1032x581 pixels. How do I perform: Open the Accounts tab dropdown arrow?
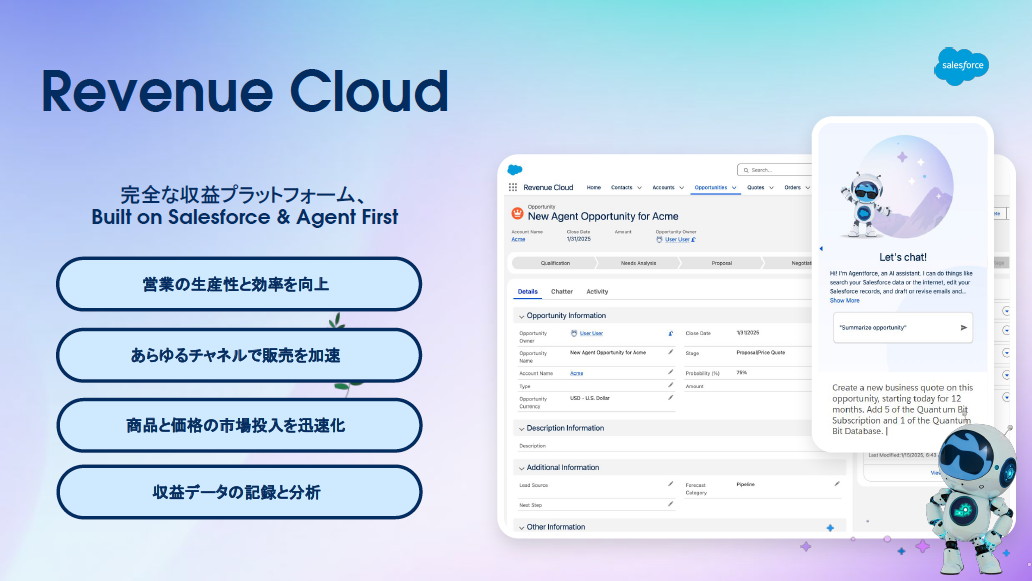point(681,188)
